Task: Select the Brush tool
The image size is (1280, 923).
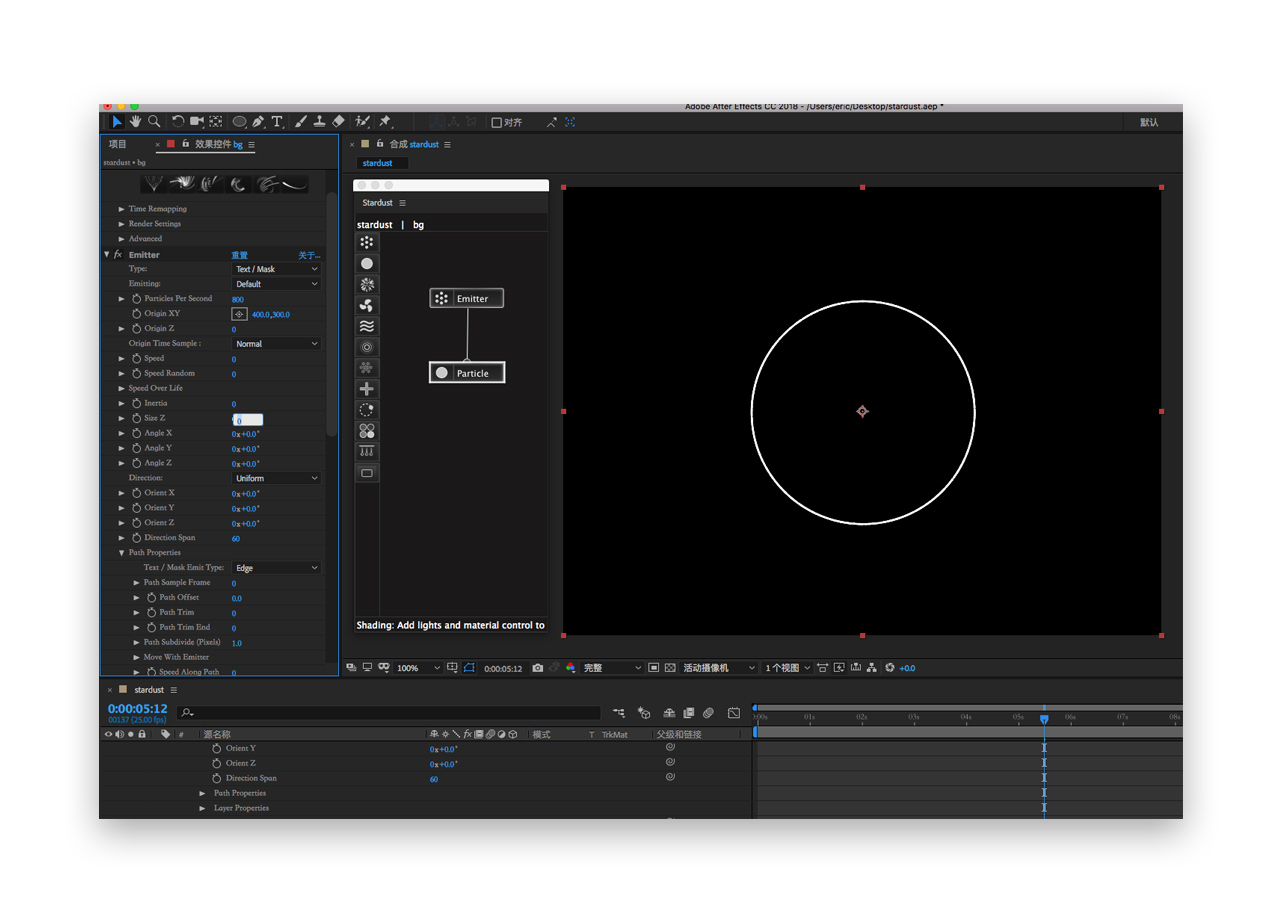Action: 301,121
